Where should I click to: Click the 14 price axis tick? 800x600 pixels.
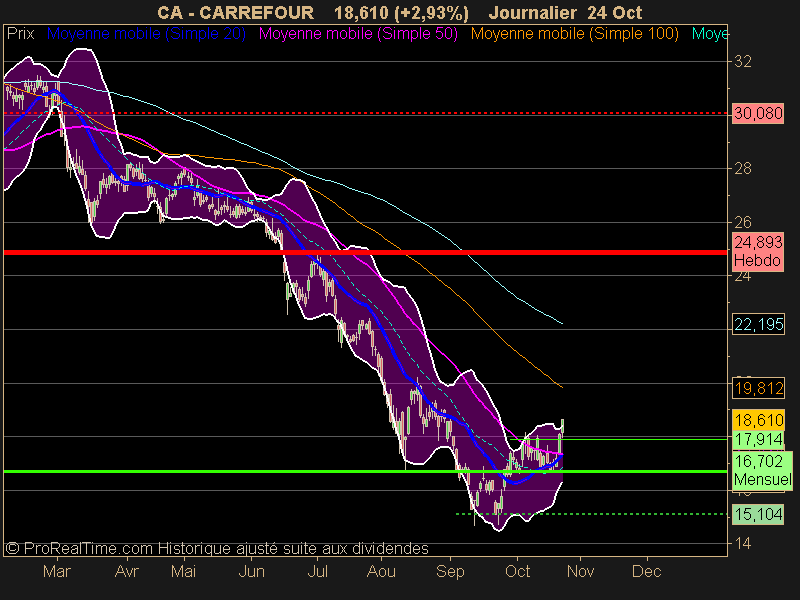pos(742,544)
